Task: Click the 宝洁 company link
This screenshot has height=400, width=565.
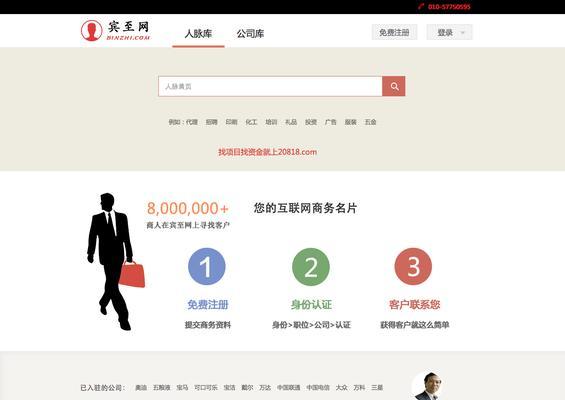Action: [230, 387]
